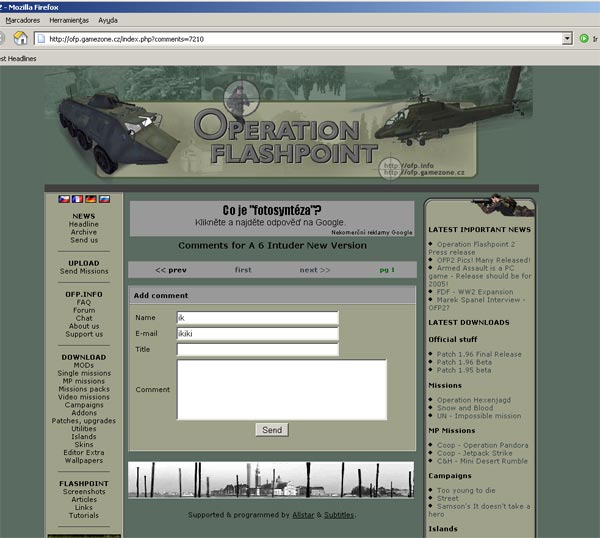
Task: Click the skyline panorama banner image
Action: click(x=271, y=480)
